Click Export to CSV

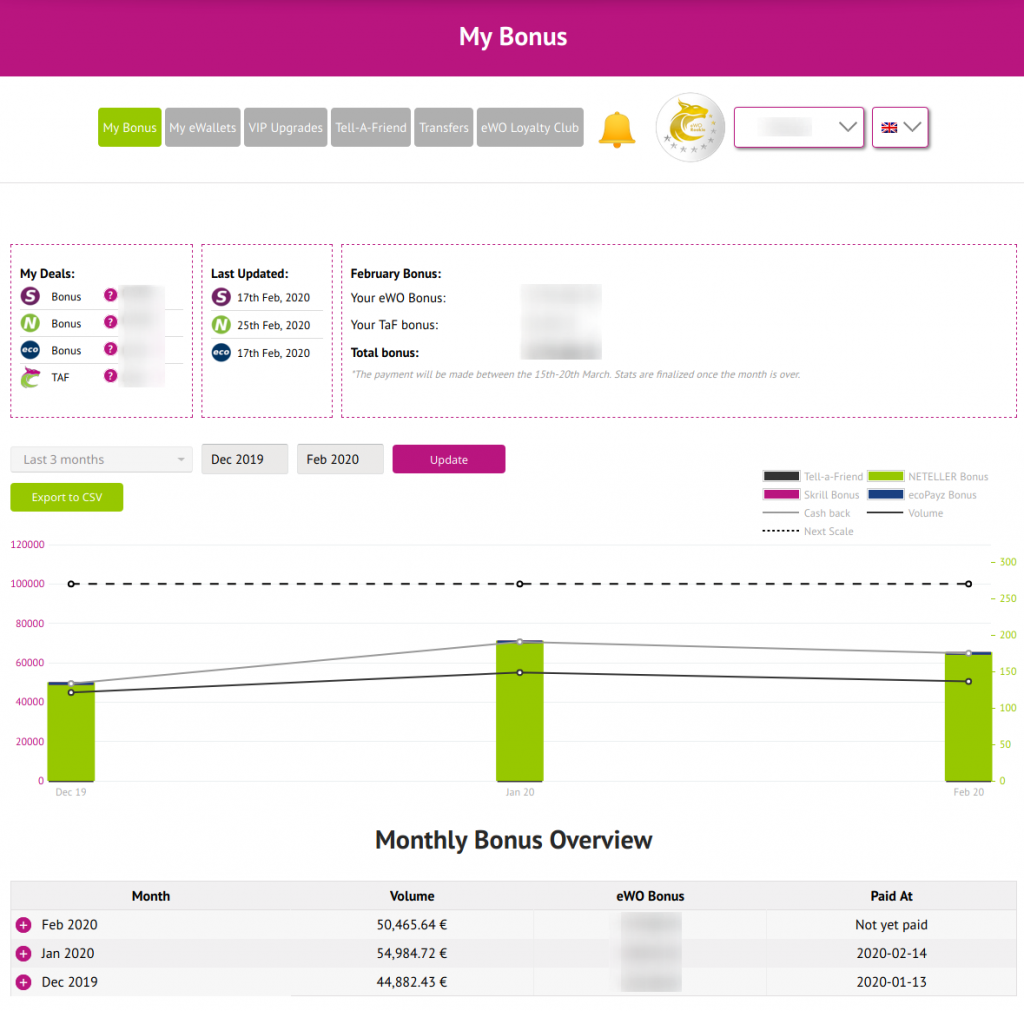pyautogui.click(x=66, y=497)
